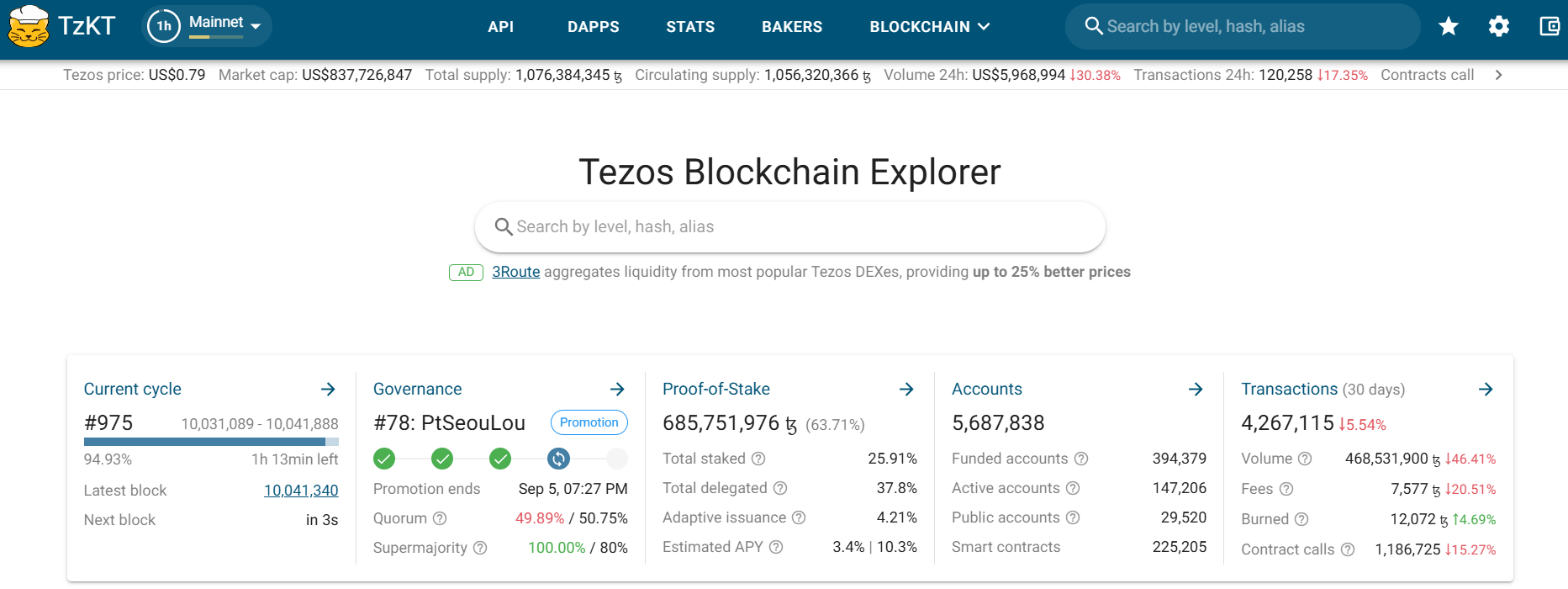Click Smart contracts 225,205 value
The image size is (1568, 589).
1180,547
